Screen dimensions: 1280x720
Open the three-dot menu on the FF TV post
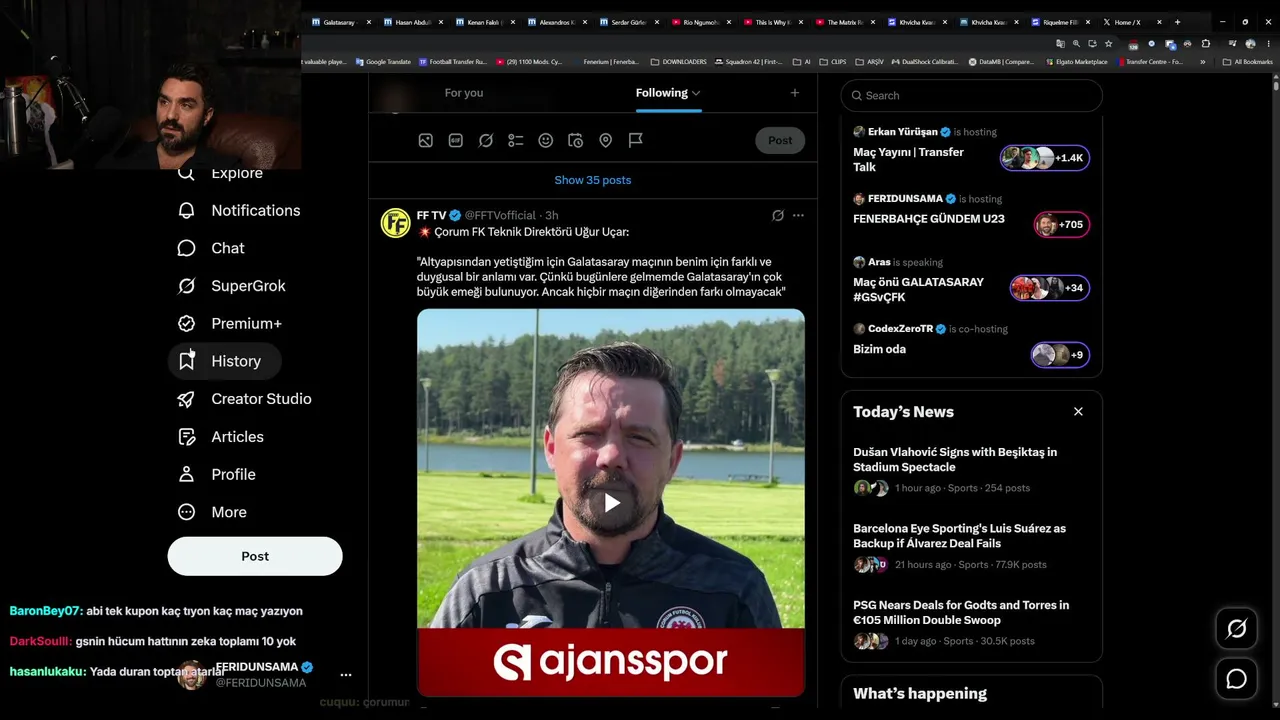coord(798,215)
